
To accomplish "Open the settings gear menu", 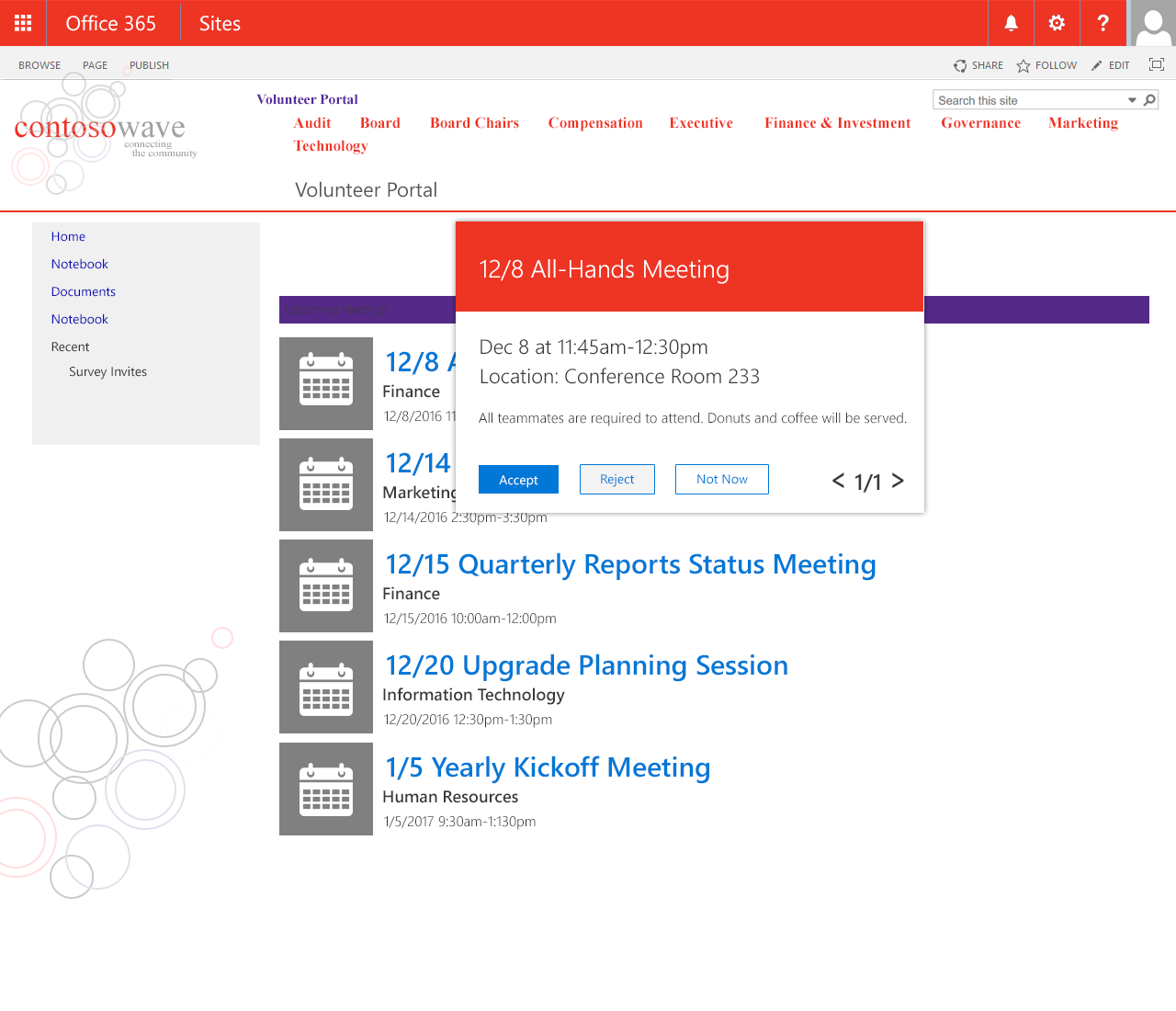I will 1057,23.
